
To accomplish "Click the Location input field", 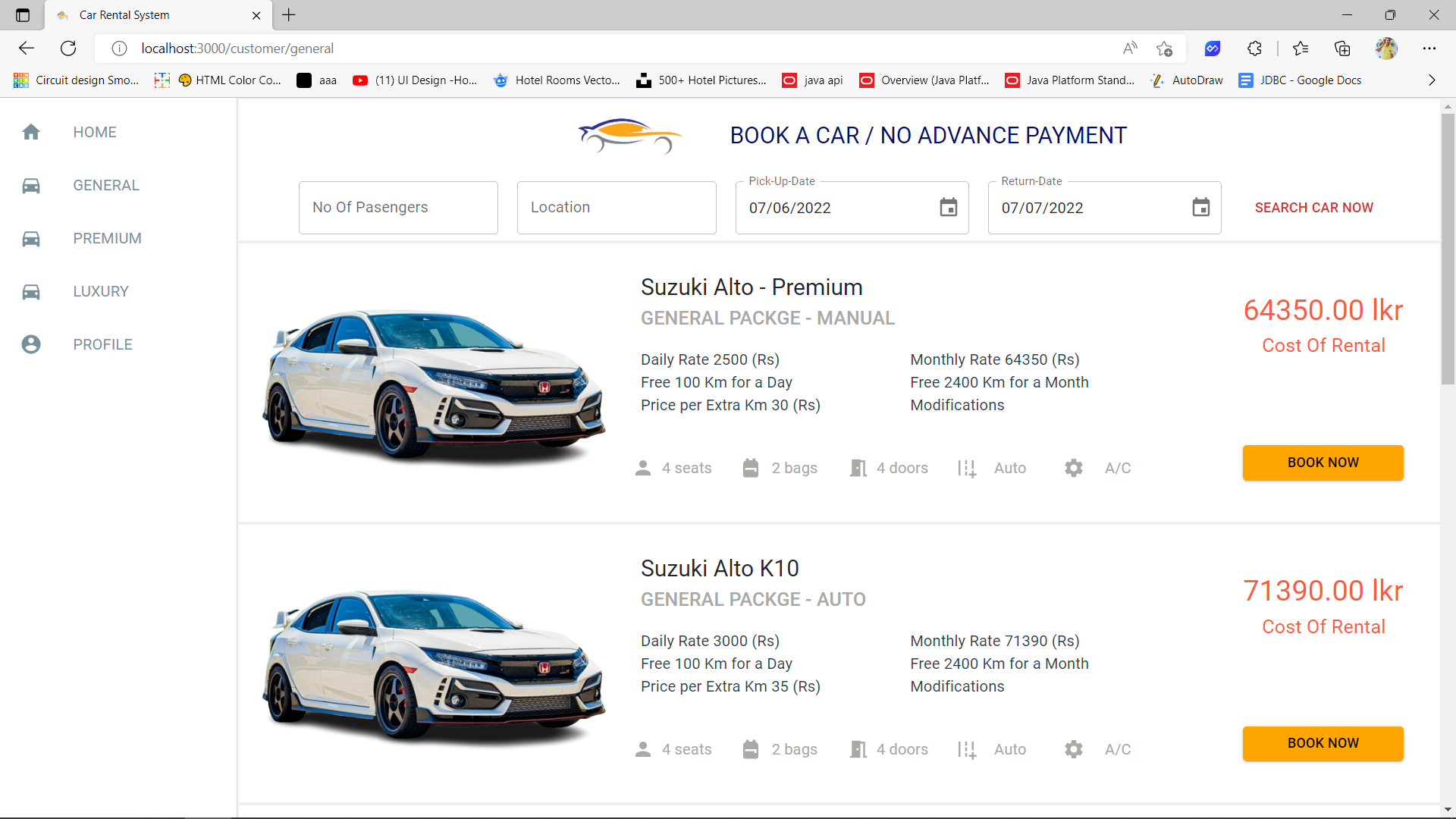I will coord(617,208).
